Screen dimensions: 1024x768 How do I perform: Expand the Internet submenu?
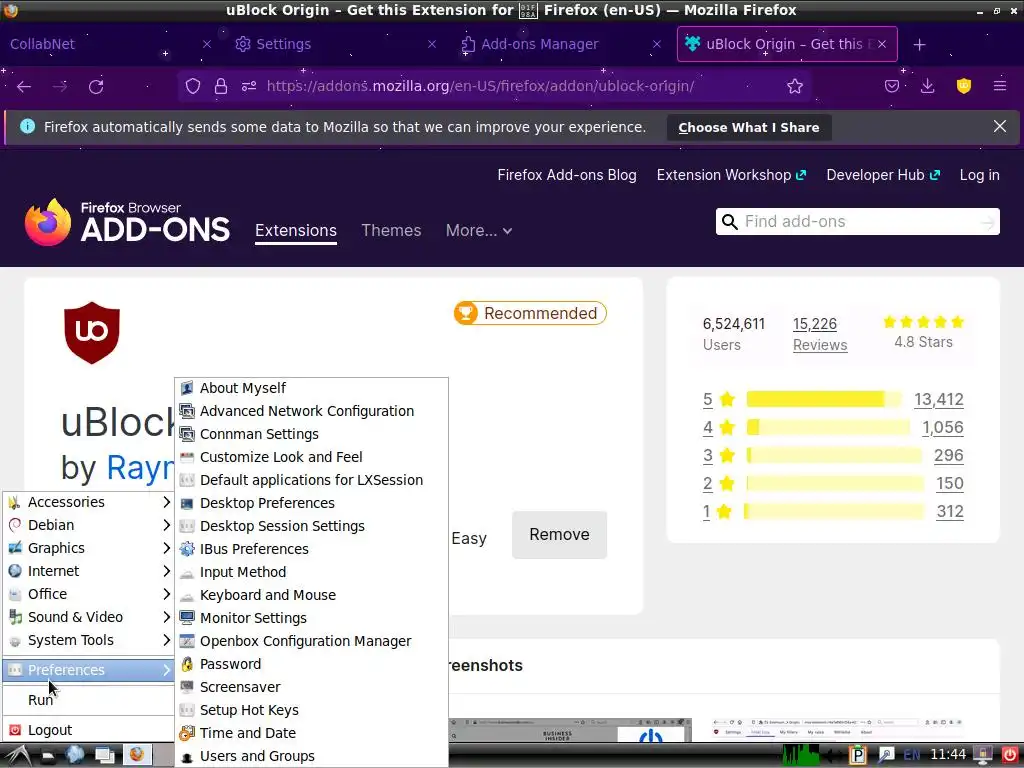[x=88, y=571]
